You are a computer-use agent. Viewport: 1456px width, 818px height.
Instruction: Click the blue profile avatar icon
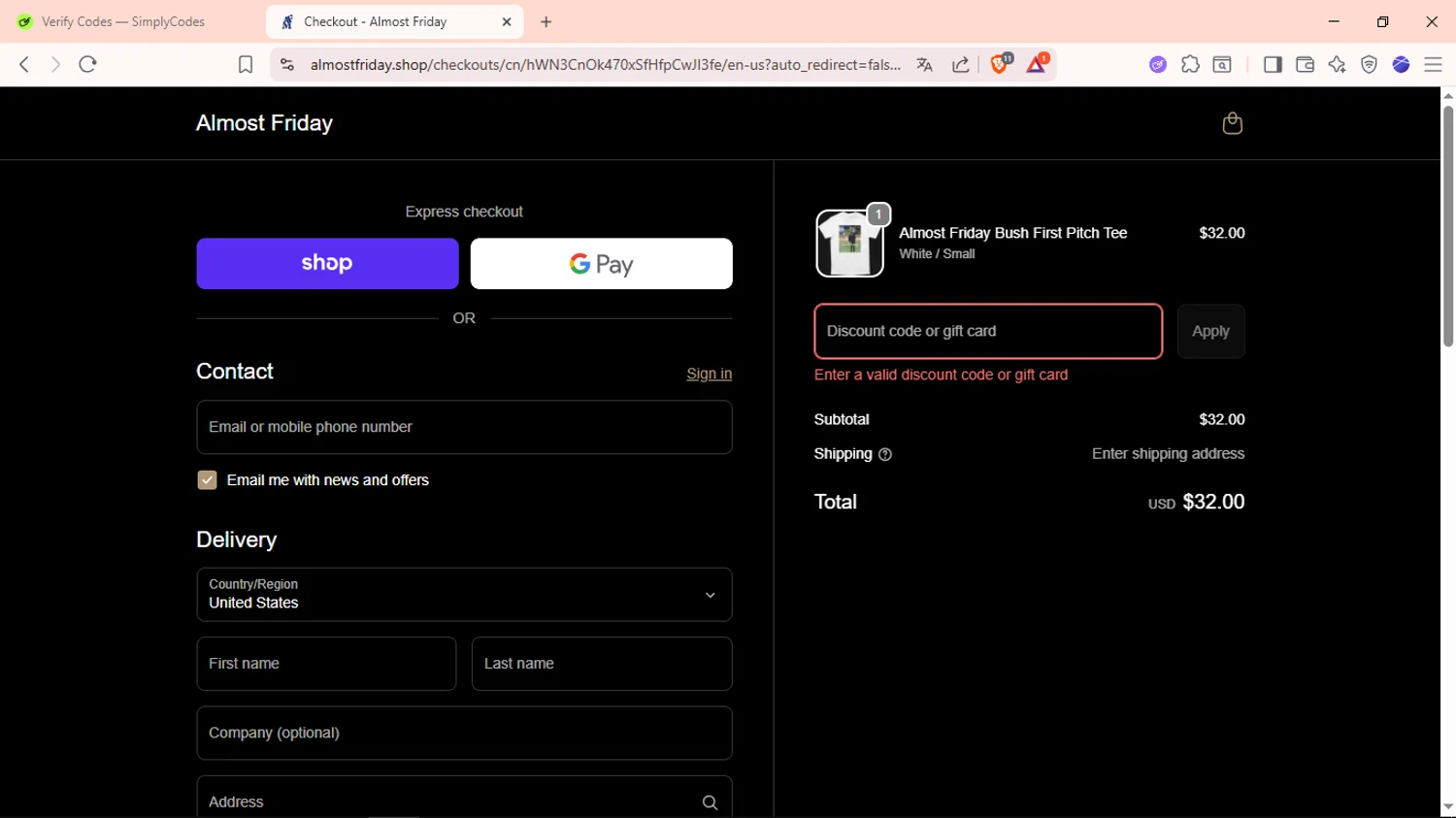point(1401,64)
